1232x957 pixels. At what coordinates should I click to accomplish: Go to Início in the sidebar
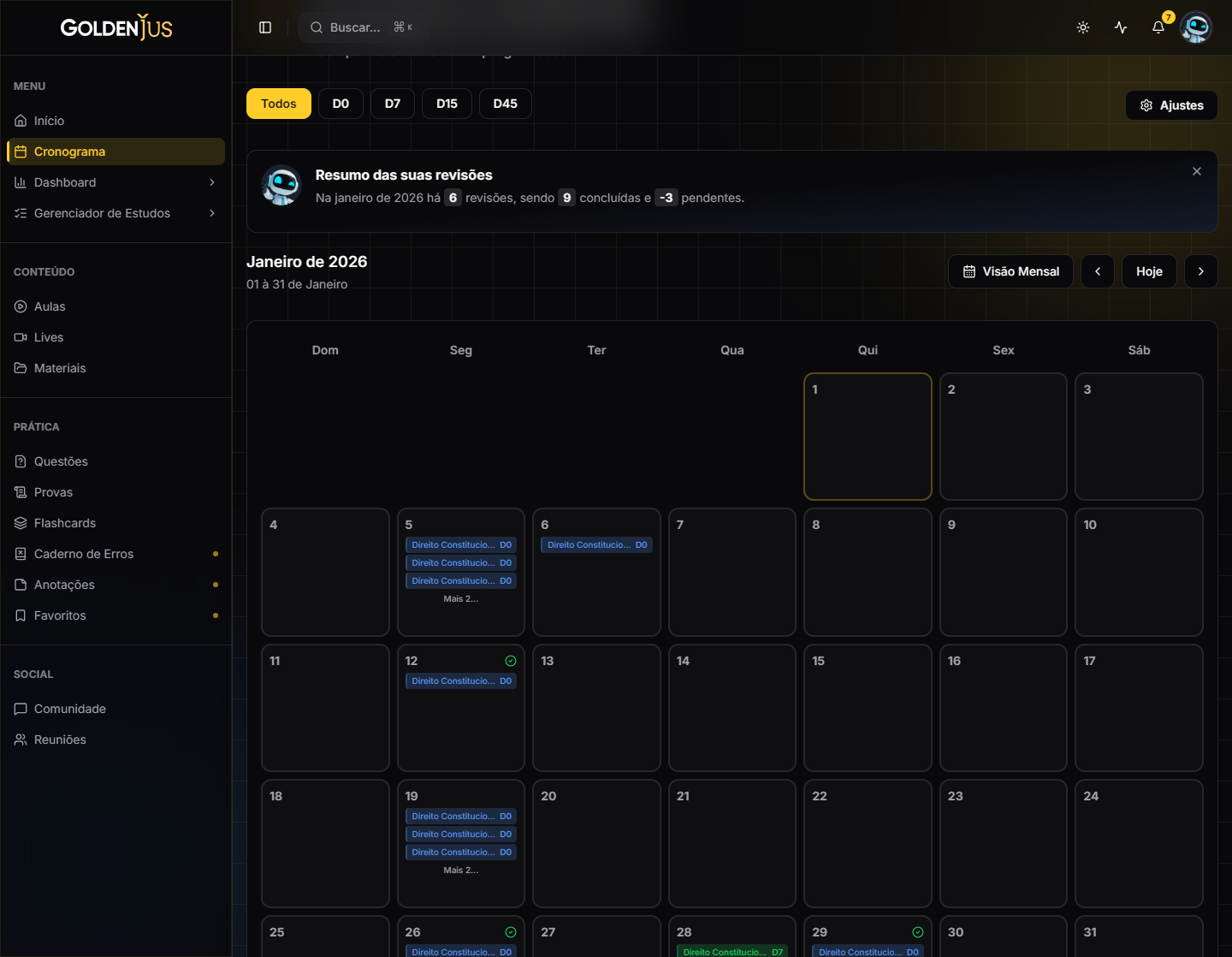115,121
